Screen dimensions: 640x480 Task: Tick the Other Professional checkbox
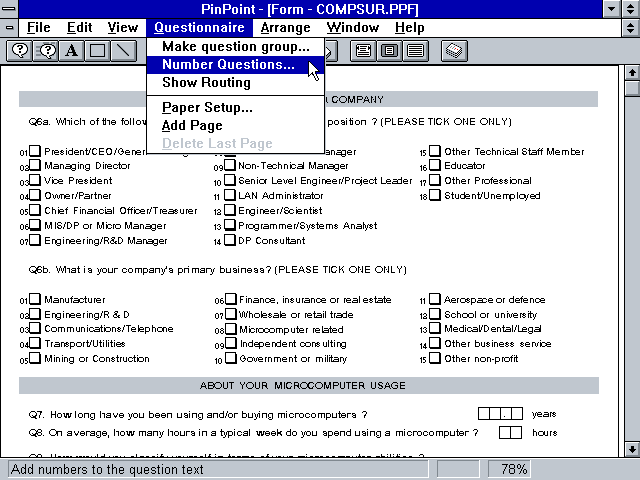tap(435, 180)
